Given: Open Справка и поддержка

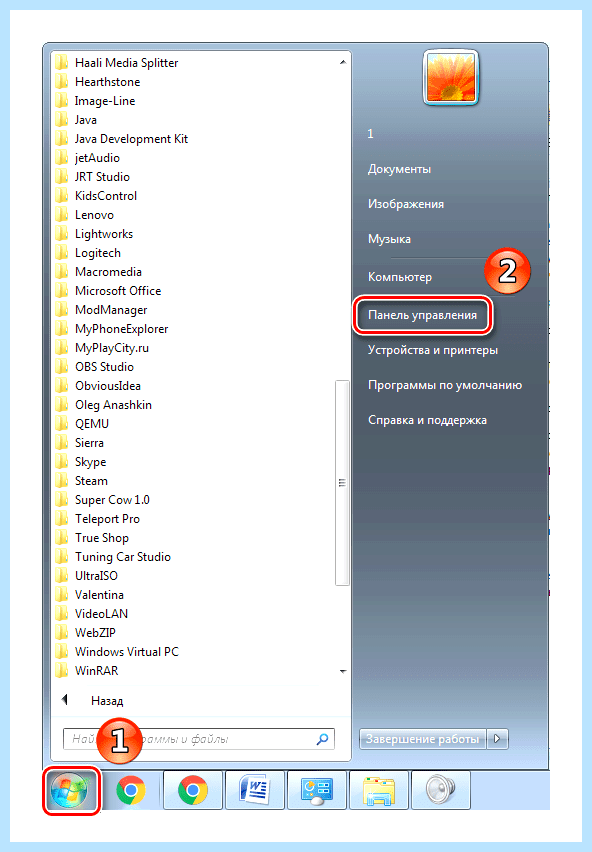Looking at the screenshot, I should tap(427, 420).
